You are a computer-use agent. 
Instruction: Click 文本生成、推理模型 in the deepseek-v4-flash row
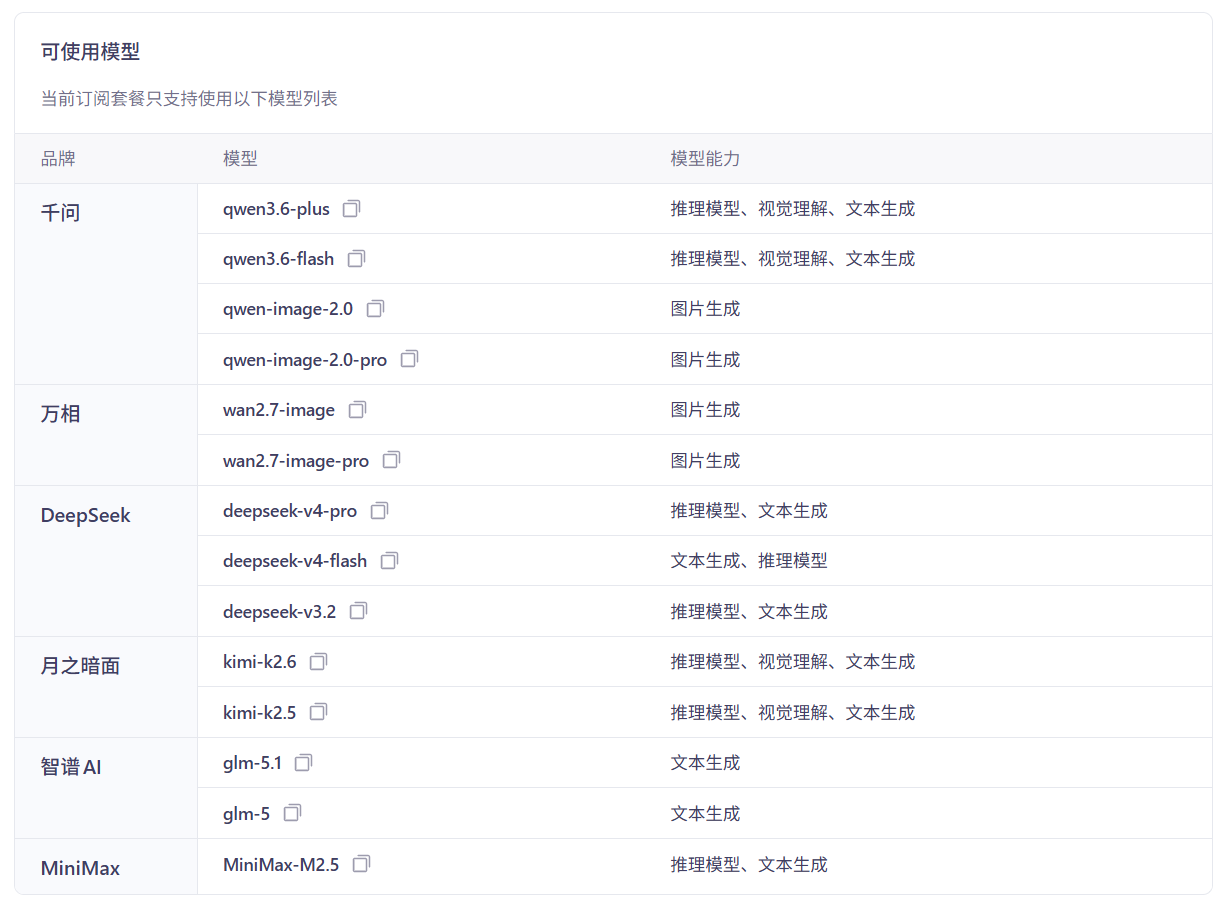(749, 561)
